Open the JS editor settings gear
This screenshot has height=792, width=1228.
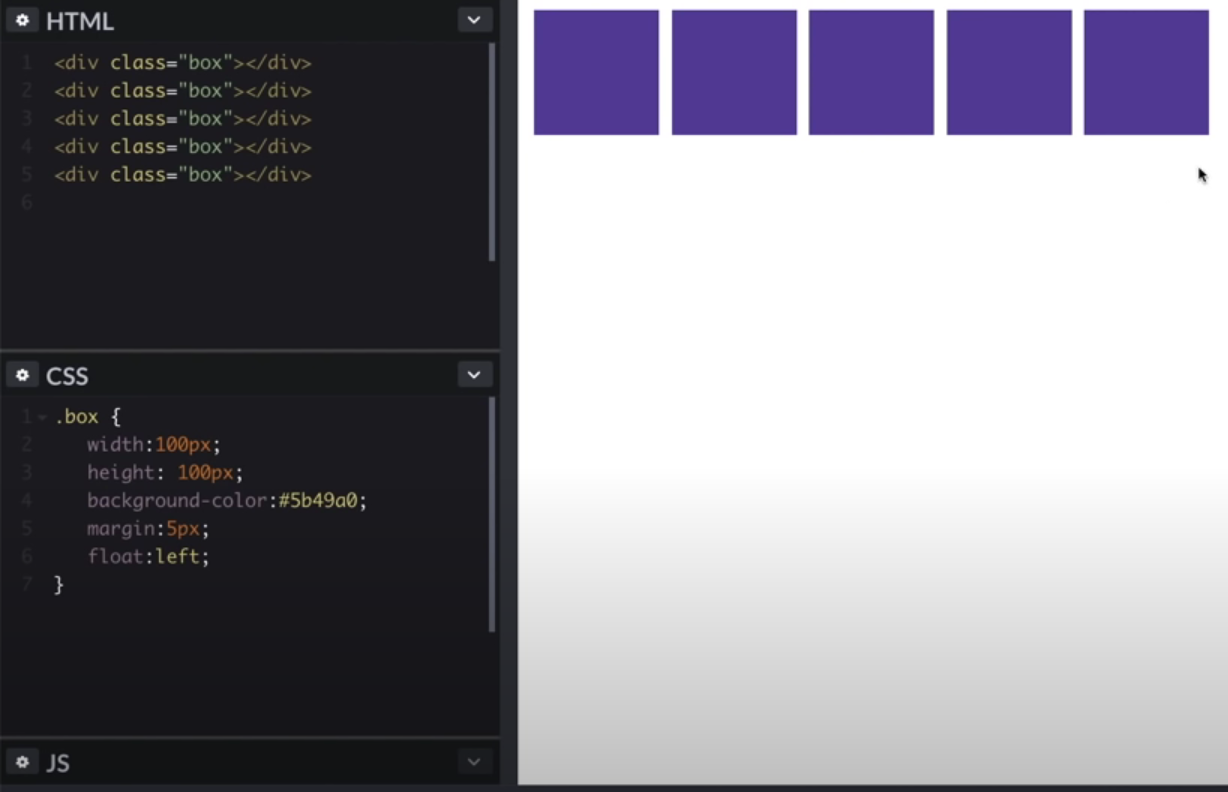[22, 762]
